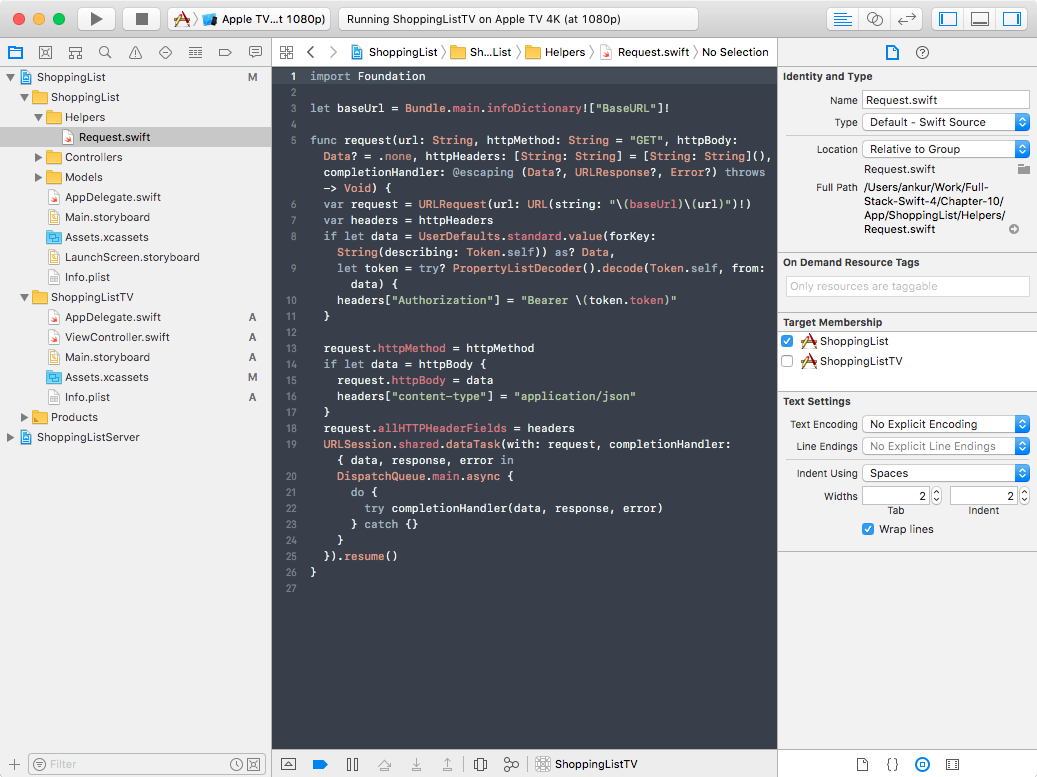
Task: Open Debug Memory Graph
Action: coord(511,764)
